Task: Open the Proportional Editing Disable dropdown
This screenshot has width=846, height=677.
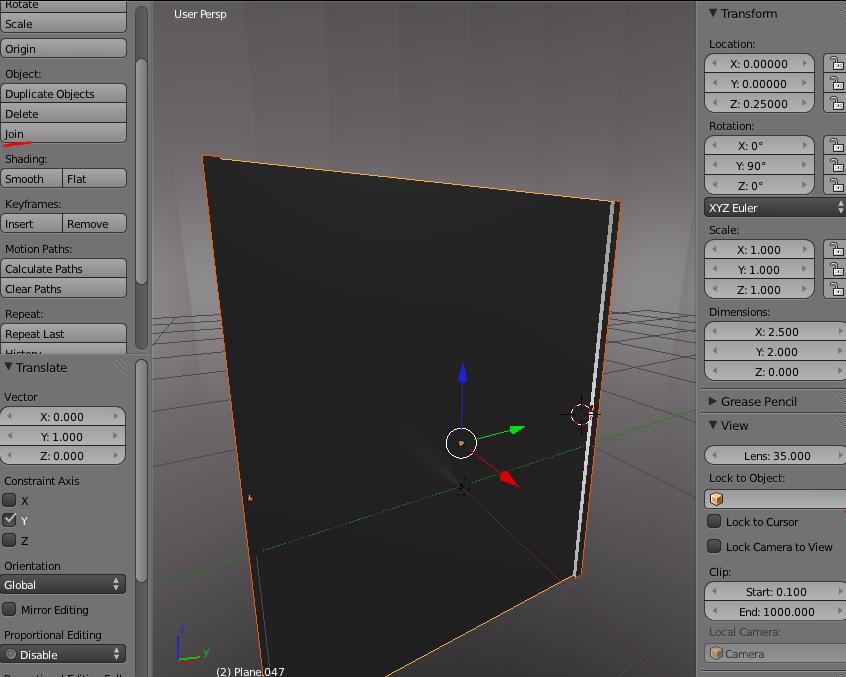Action: click(x=63, y=654)
